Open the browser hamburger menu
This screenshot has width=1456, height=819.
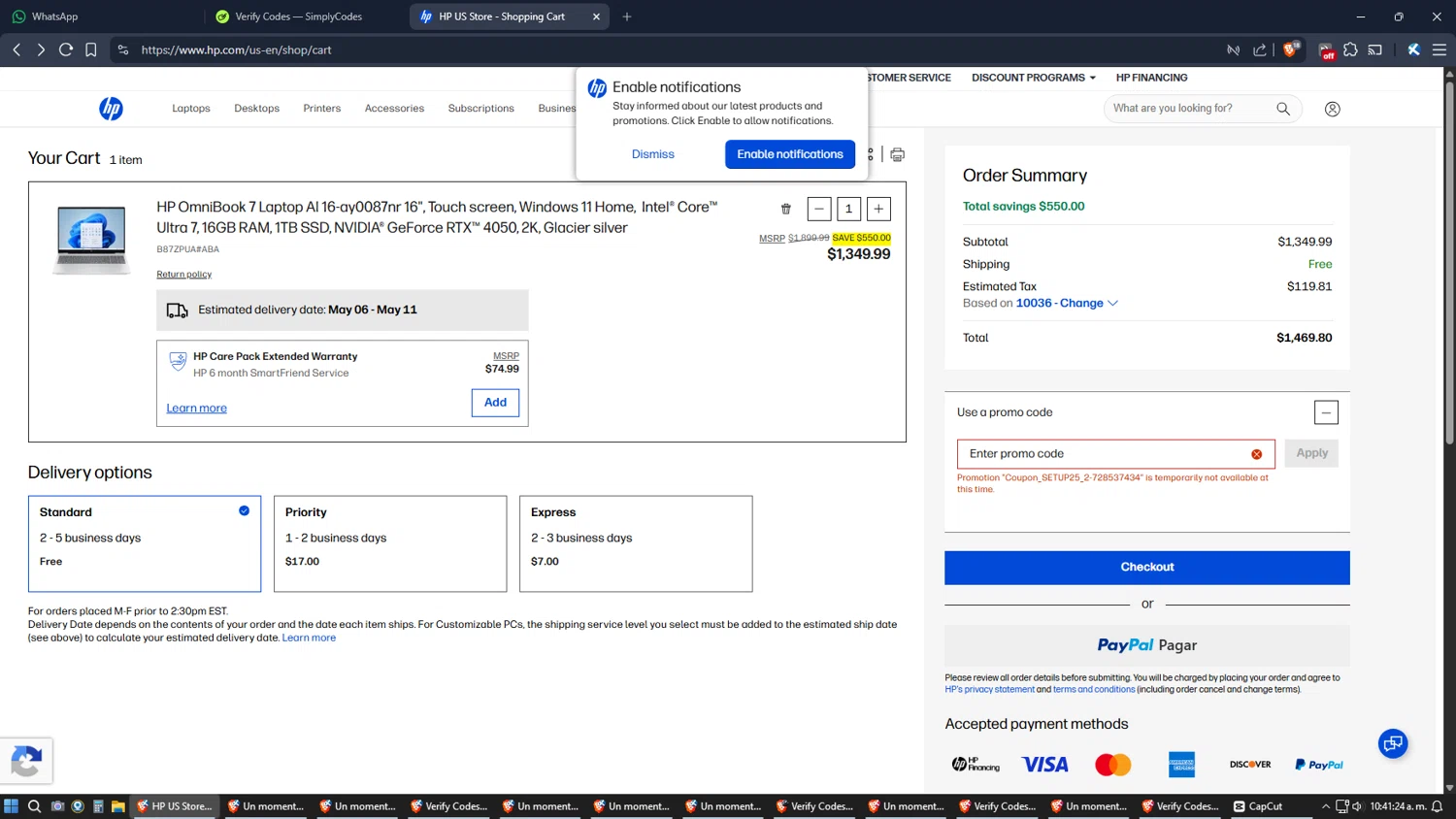pos(1439,49)
